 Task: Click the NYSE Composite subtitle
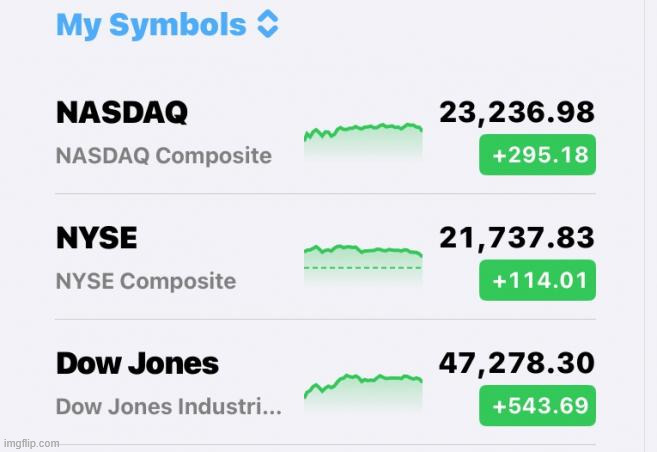[x=145, y=281]
